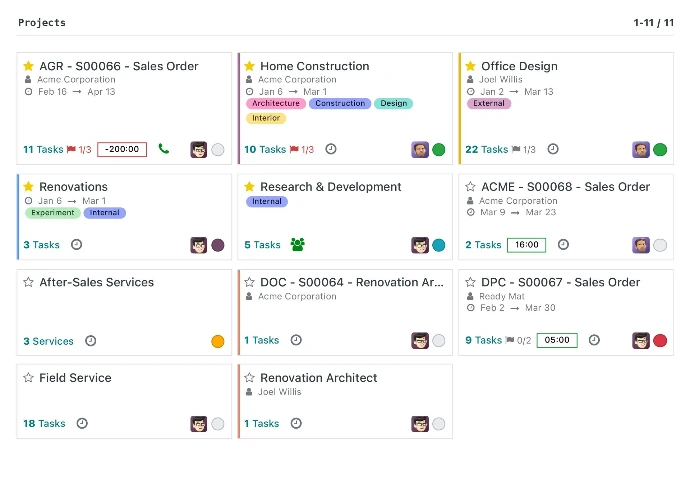Open status selector on Office Design green dot

point(660,150)
